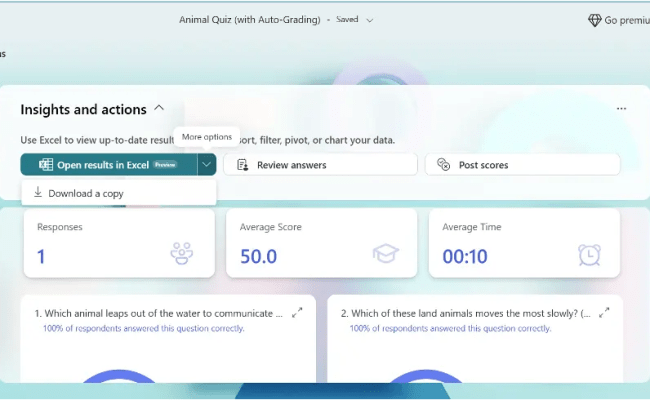Click the download arrow icon
This screenshot has height=400, width=650.
[x=38, y=192]
